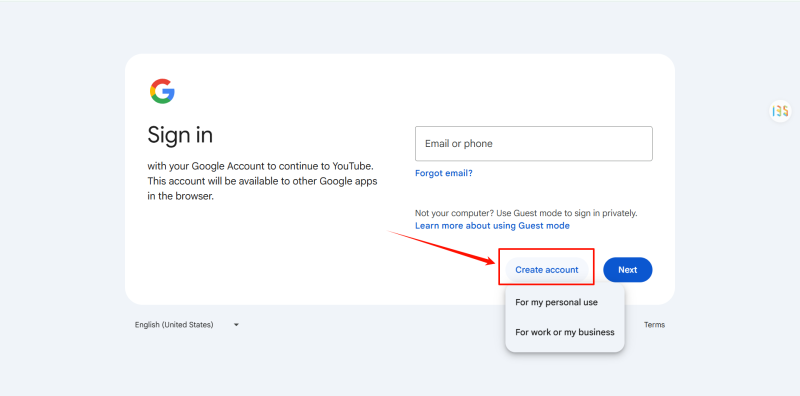The width and height of the screenshot is (800, 396).
Task: Expand the language selector arrow
Action: (236, 325)
